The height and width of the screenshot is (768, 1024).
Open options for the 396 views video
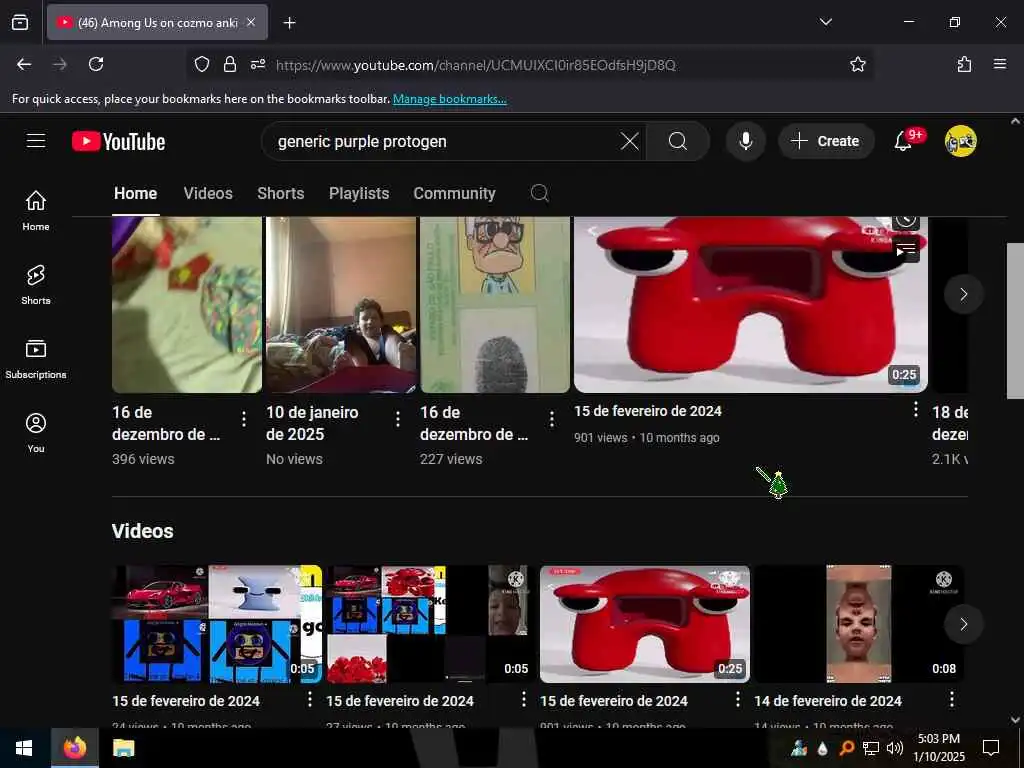pos(244,419)
